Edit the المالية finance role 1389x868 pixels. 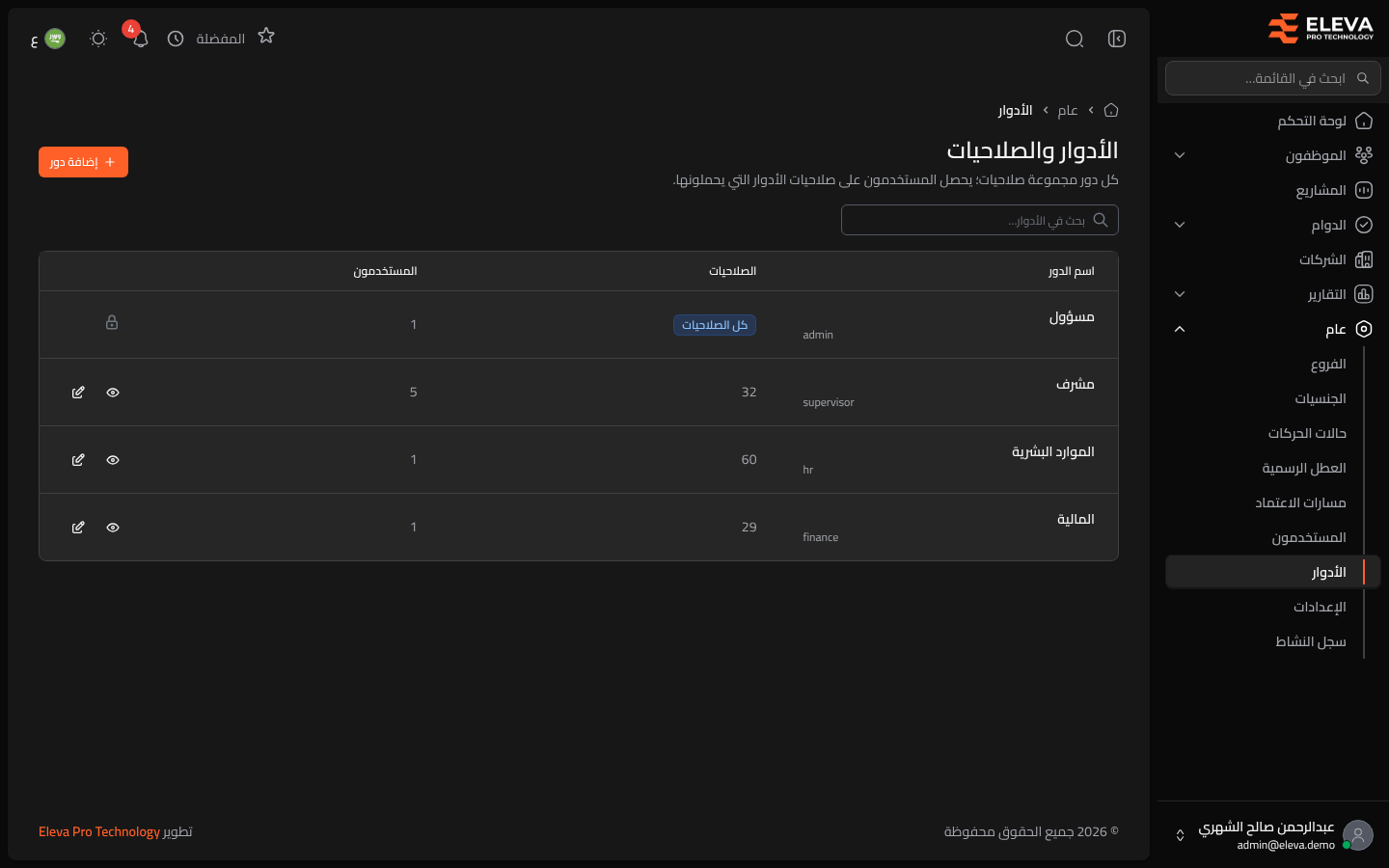[x=78, y=528]
